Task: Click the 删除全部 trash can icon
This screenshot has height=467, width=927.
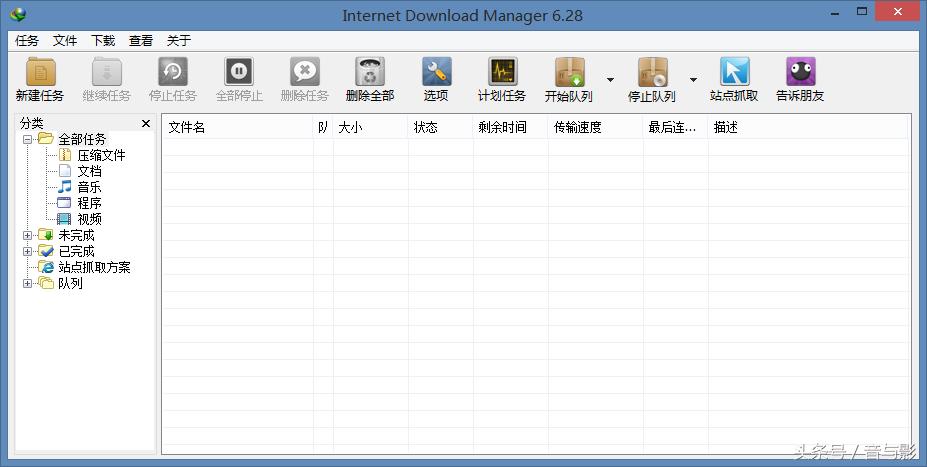Action: [x=370, y=72]
